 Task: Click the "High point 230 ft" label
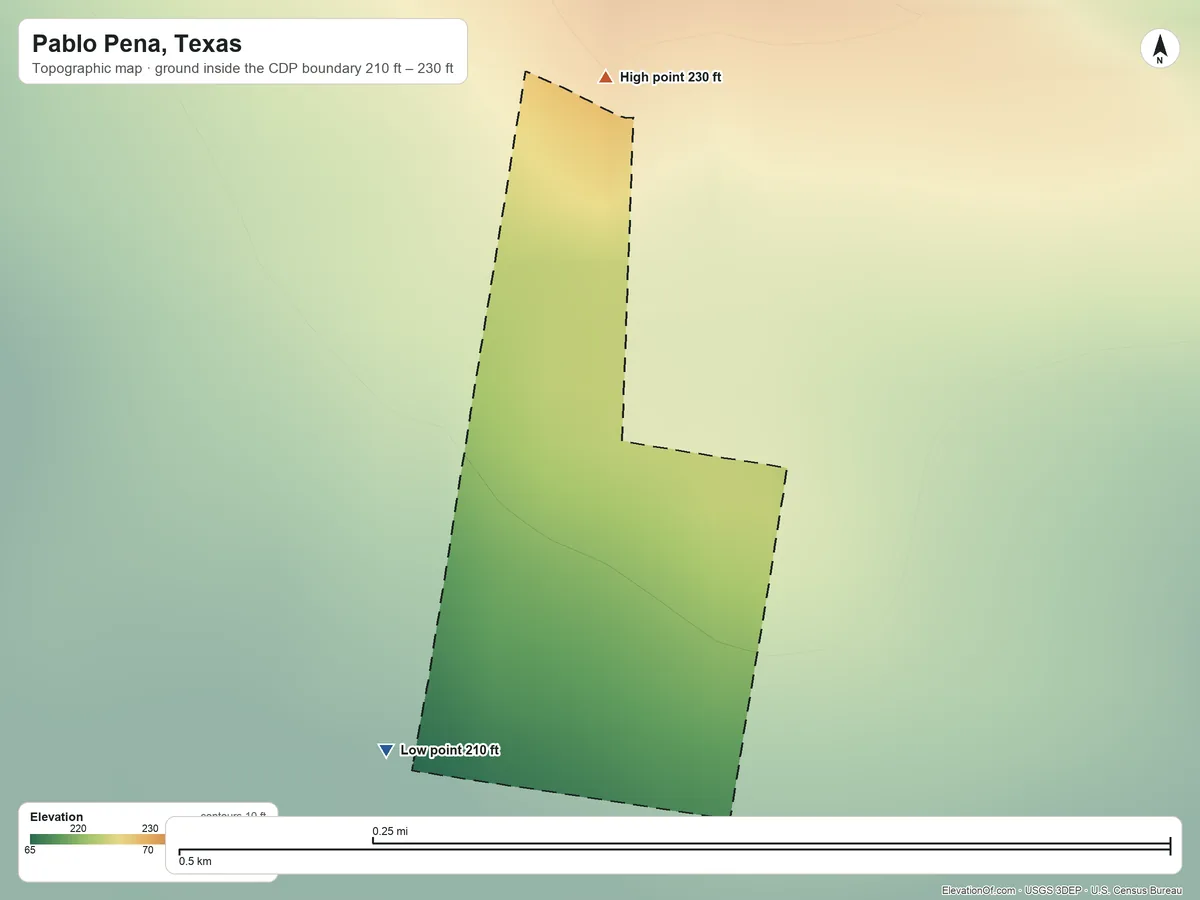(x=670, y=77)
